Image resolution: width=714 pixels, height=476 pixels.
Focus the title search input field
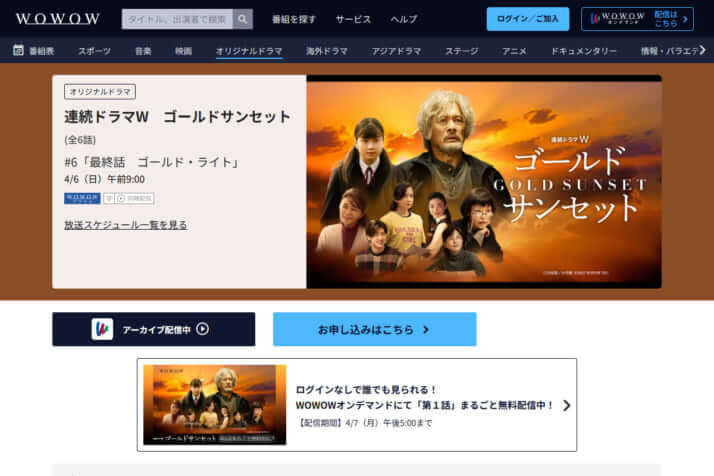pyautogui.click(x=177, y=19)
